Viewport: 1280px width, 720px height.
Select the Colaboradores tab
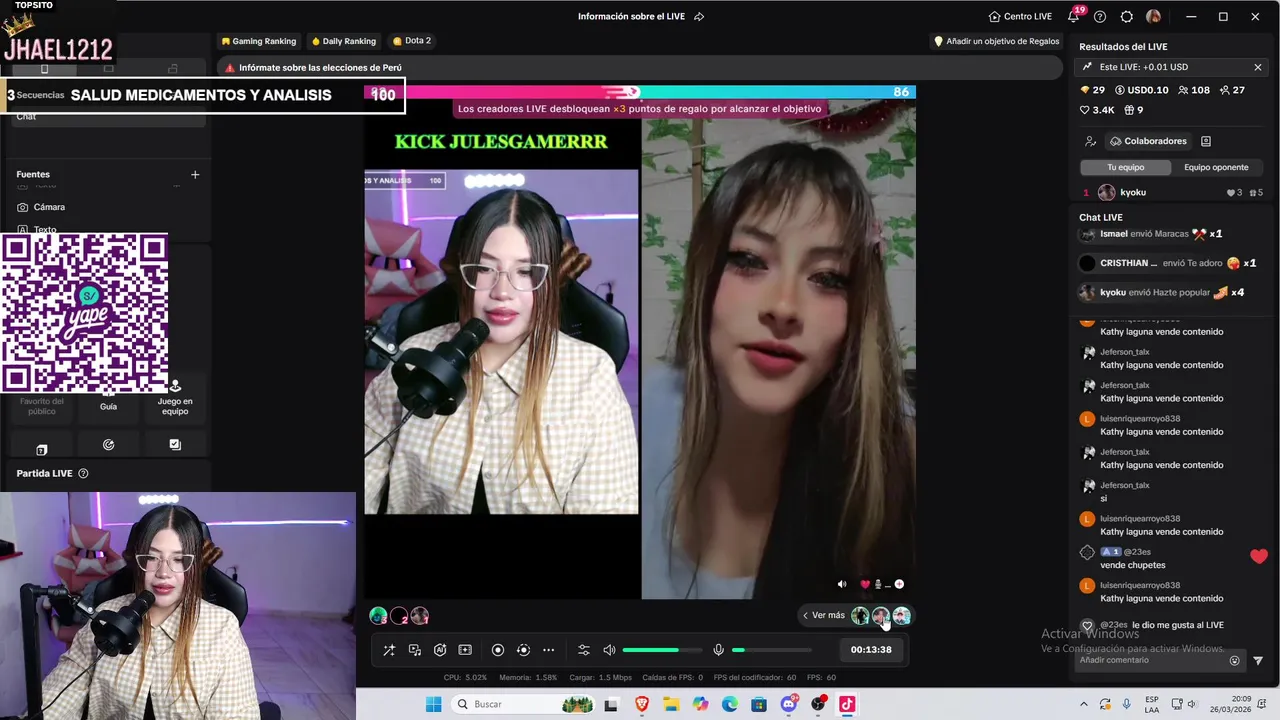pos(1147,141)
